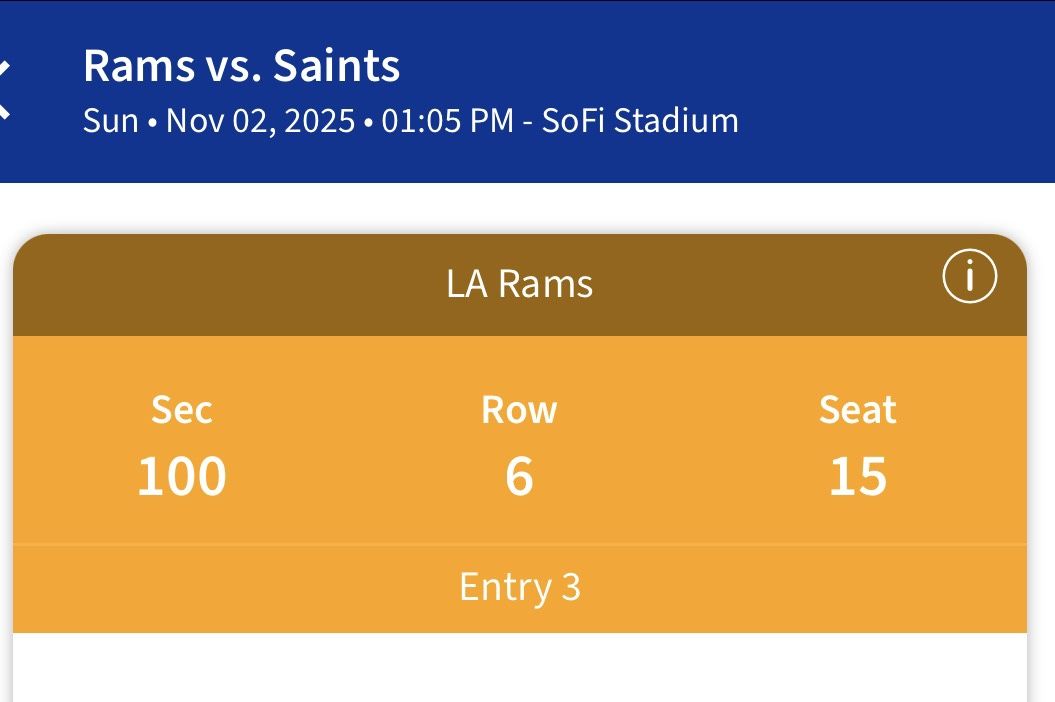The height and width of the screenshot is (702, 1055).
Task: Select the LA Rams ticket header
Action: pos(520,284)
